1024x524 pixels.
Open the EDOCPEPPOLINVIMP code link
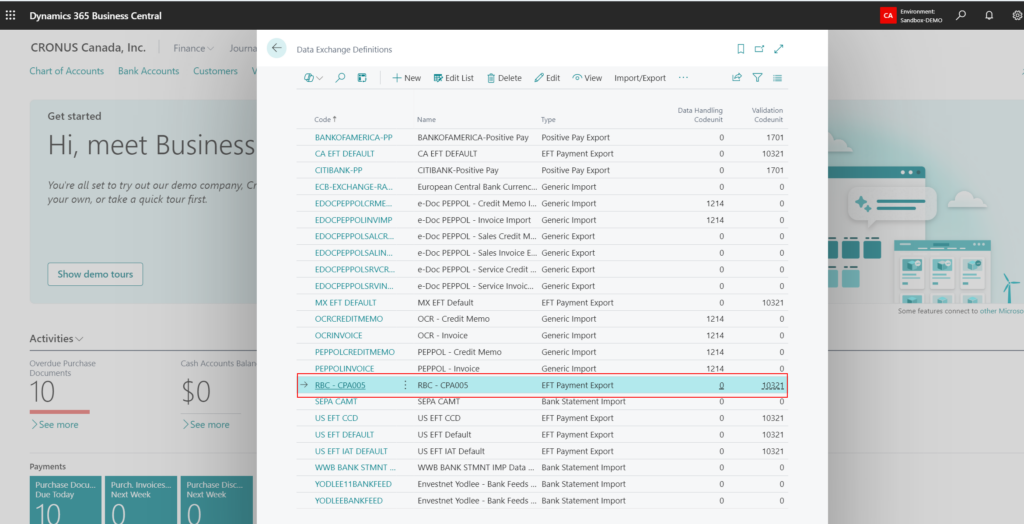[353, 220]
